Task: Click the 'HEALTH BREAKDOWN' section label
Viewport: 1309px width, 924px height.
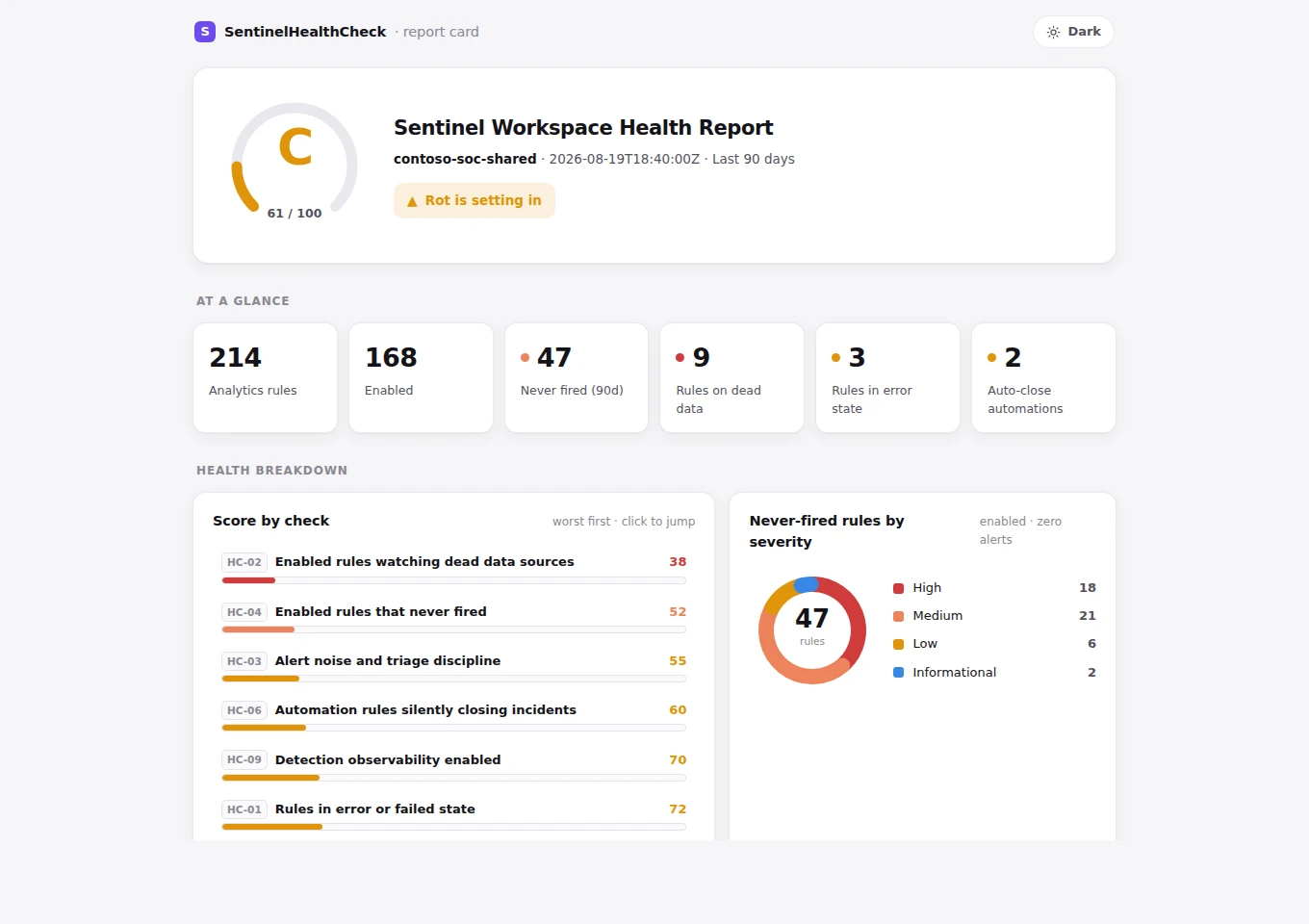Action: tap(271, 471)
